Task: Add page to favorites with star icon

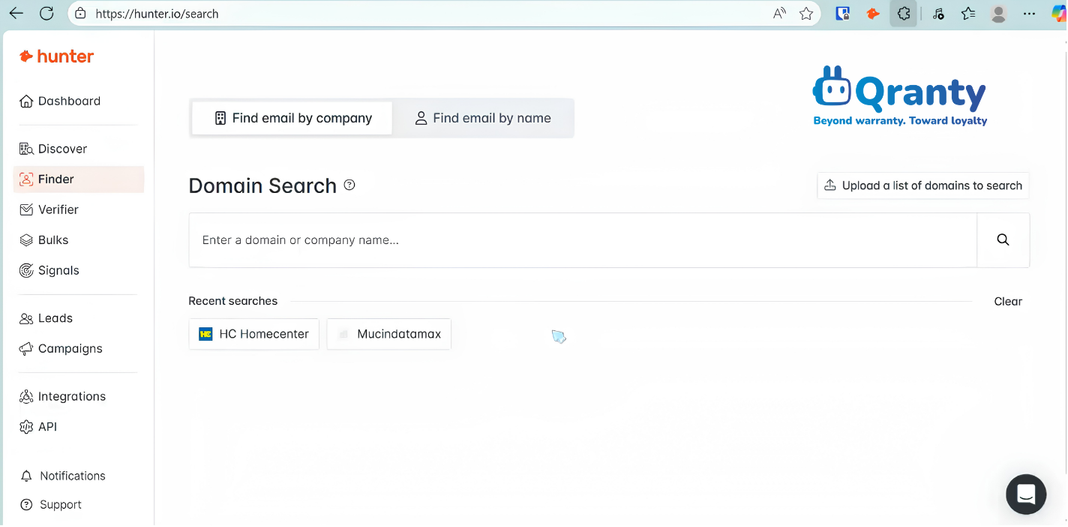Action: pyautogui.click(x=806, y=14)
